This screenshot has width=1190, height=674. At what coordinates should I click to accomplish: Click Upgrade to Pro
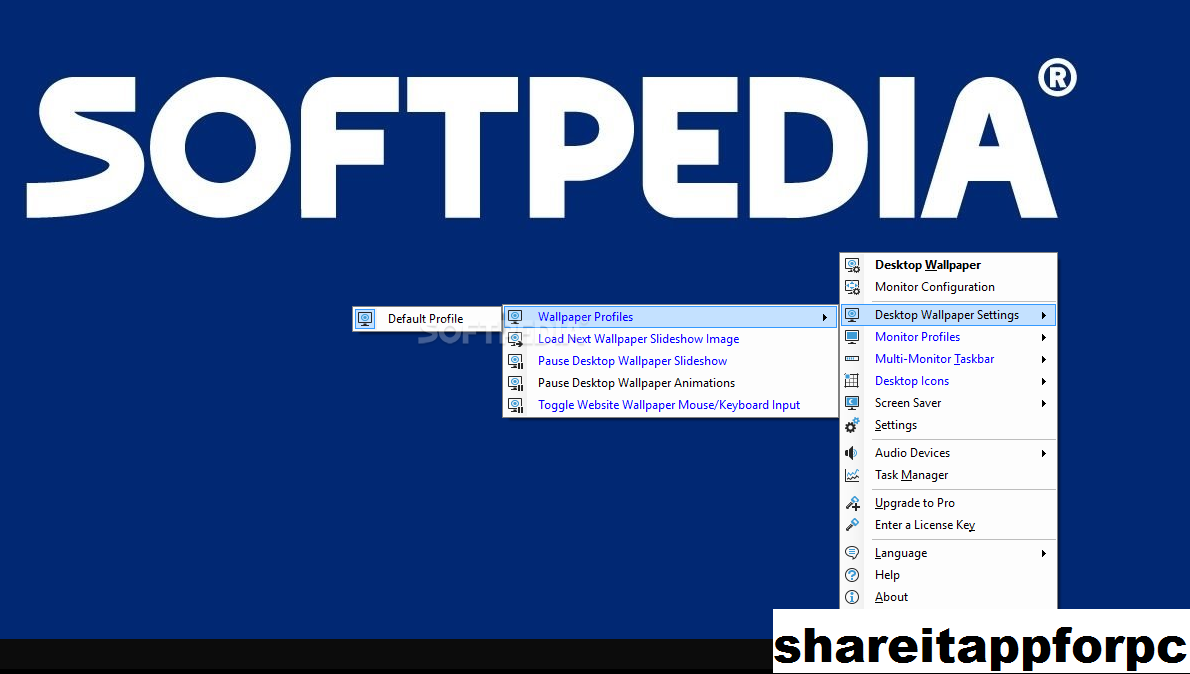914,503
